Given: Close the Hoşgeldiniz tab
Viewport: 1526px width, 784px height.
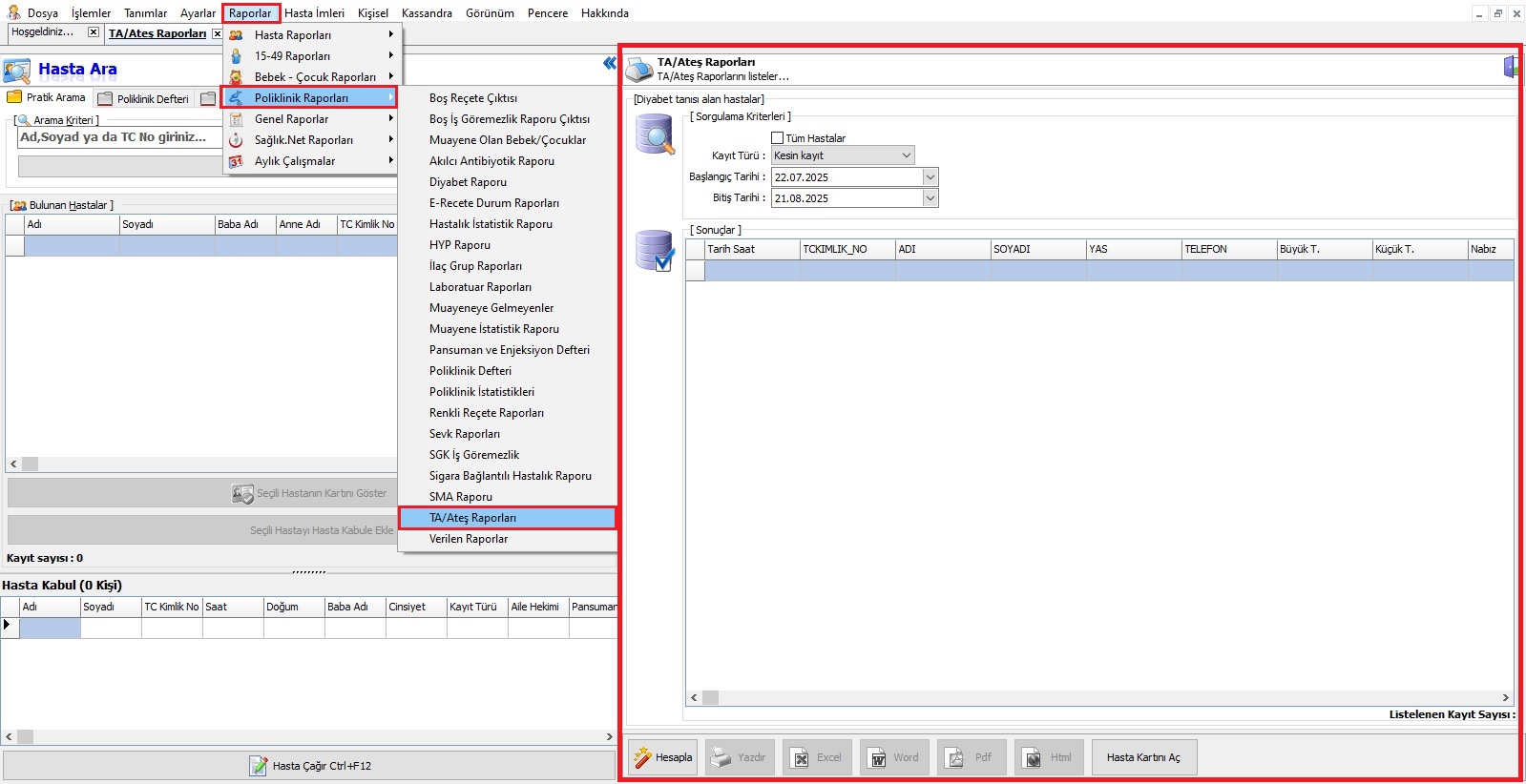Looking at the screenshot, I should 93,32.
